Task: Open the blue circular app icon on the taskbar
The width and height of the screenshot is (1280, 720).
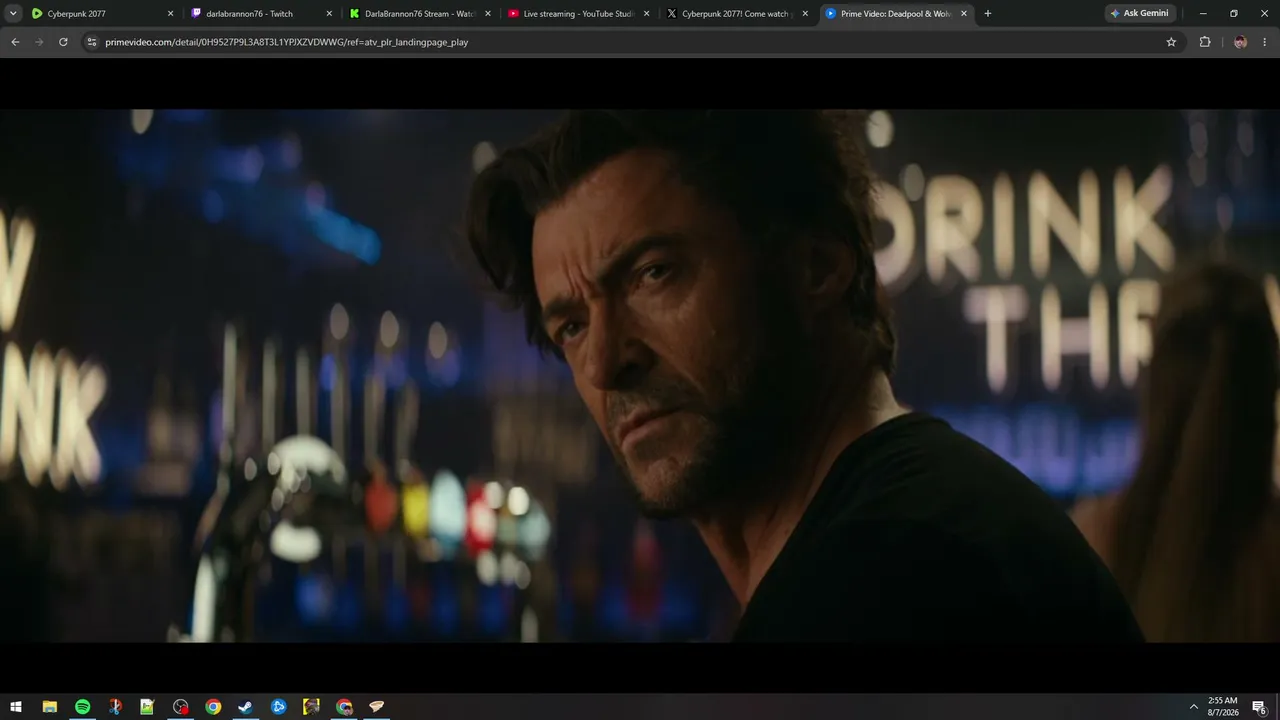Action: (x=278, y=707)
